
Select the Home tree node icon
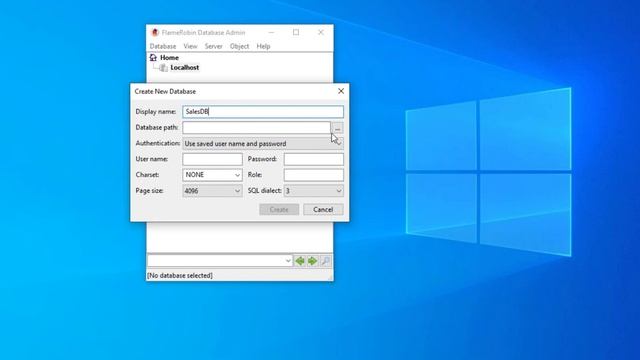tap(153, 58)
